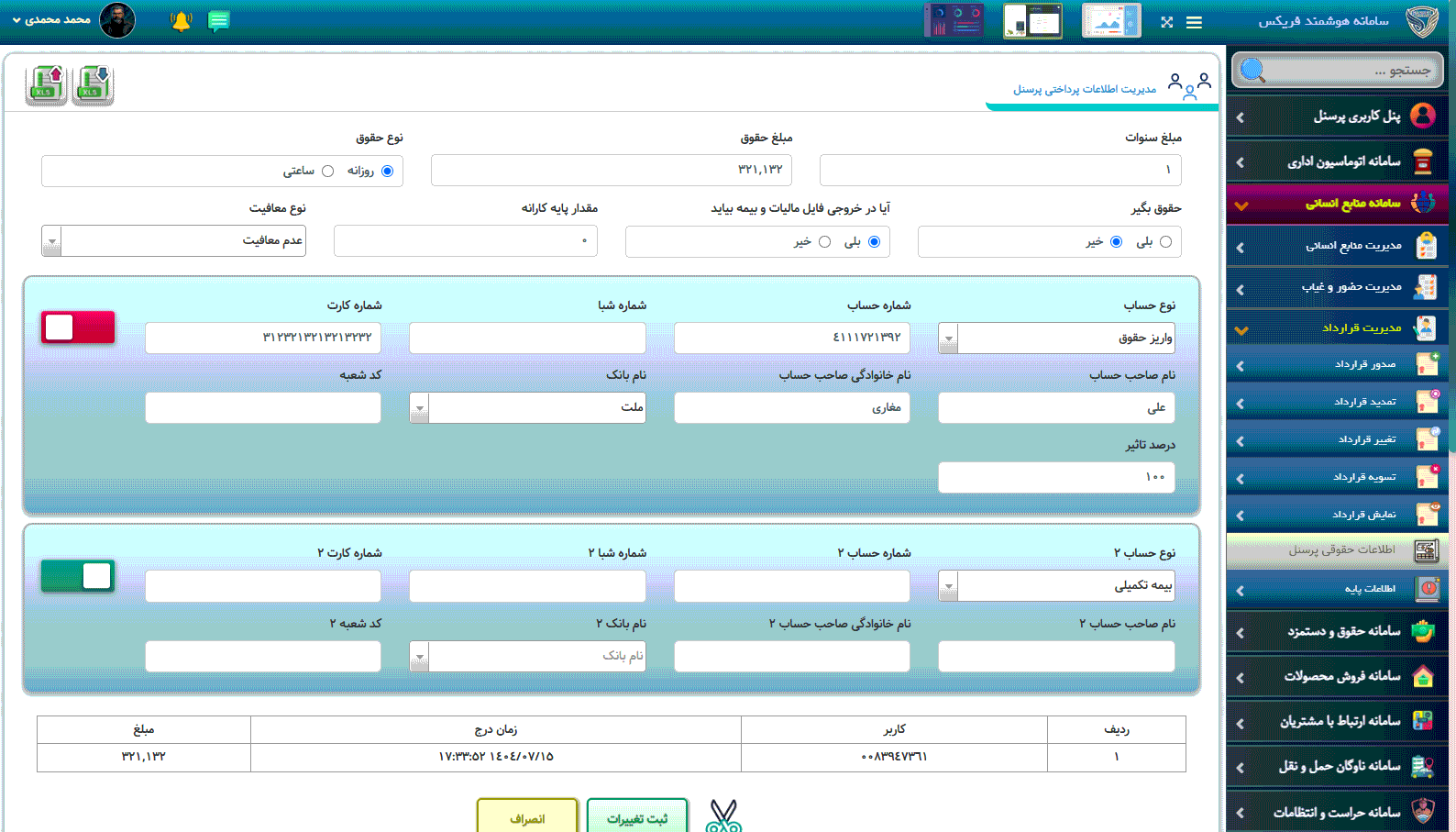
Task: Open the نام بانک dropdown showing ملت
Action: click(x=419, y=408)
